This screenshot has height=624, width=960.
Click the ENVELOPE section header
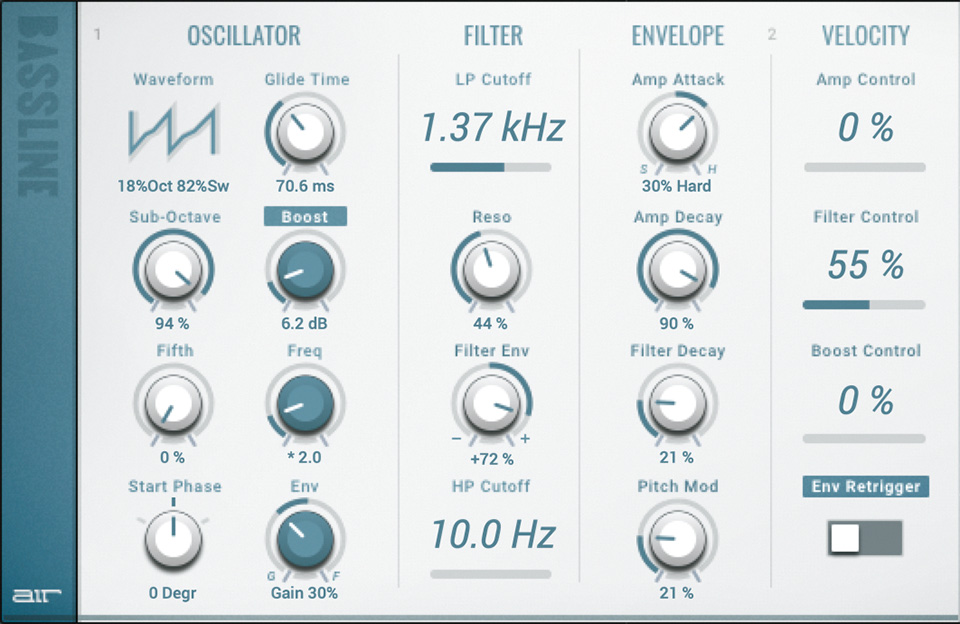coord(678,36)
